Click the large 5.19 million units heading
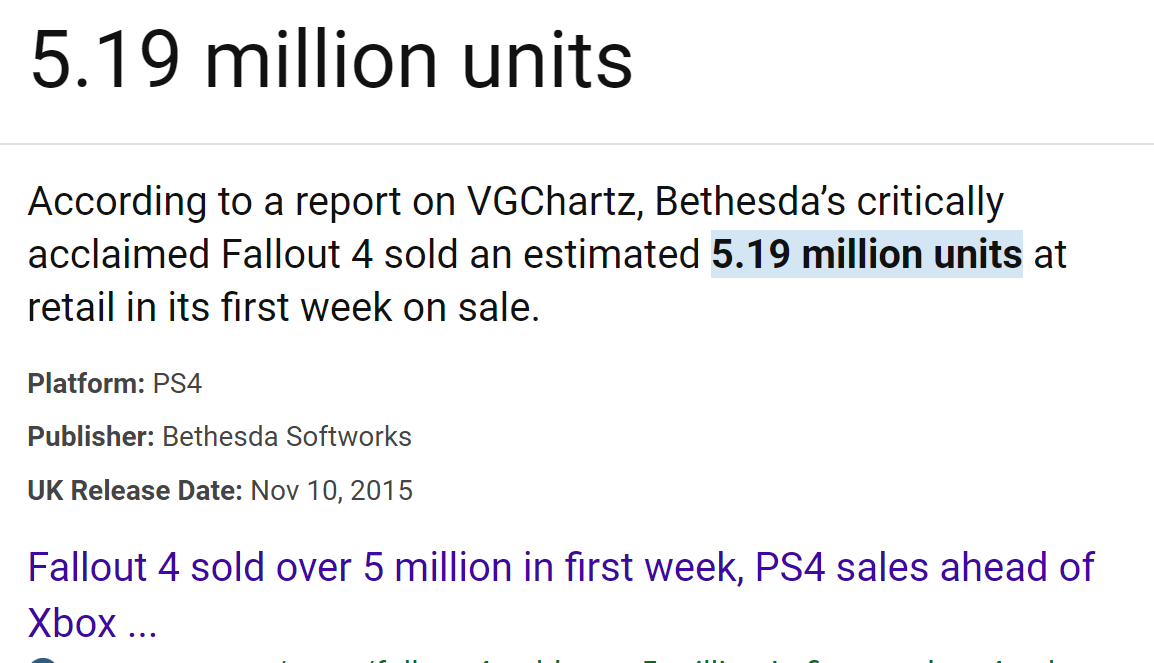This screenshot has width=1154, height=663. tap(331, 60)
